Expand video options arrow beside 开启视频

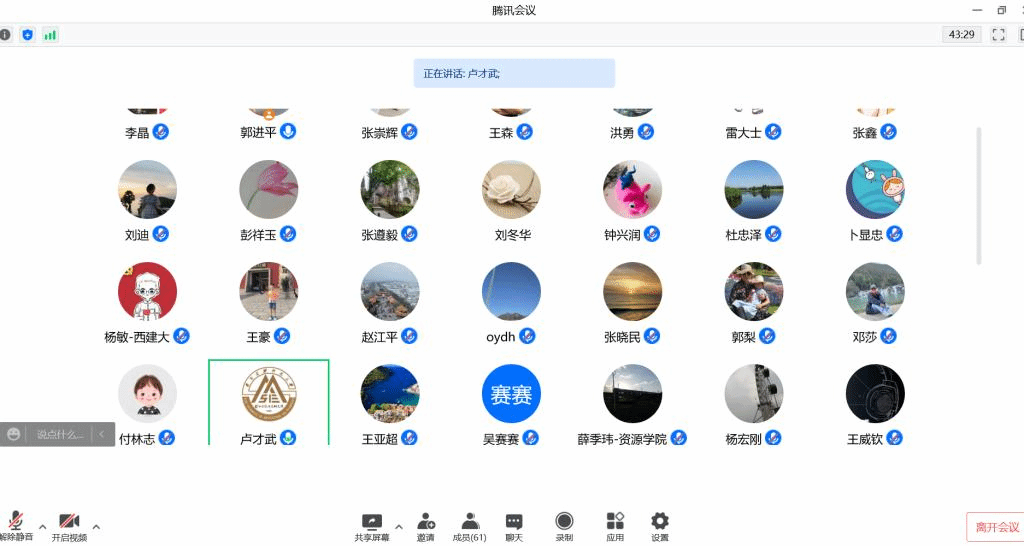coord(96,526)
